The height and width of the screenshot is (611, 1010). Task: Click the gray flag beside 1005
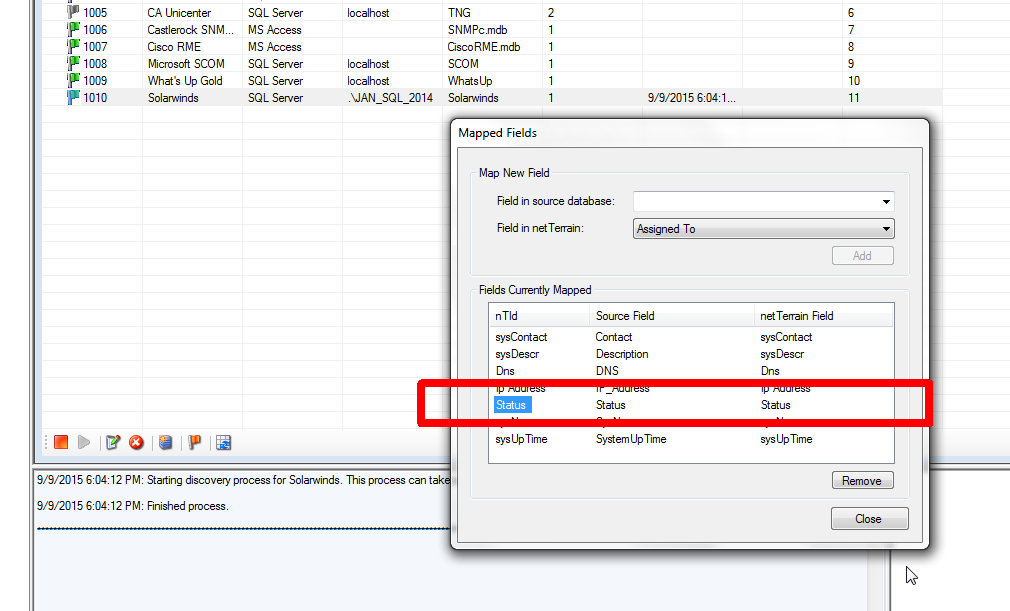coord(73,13)
